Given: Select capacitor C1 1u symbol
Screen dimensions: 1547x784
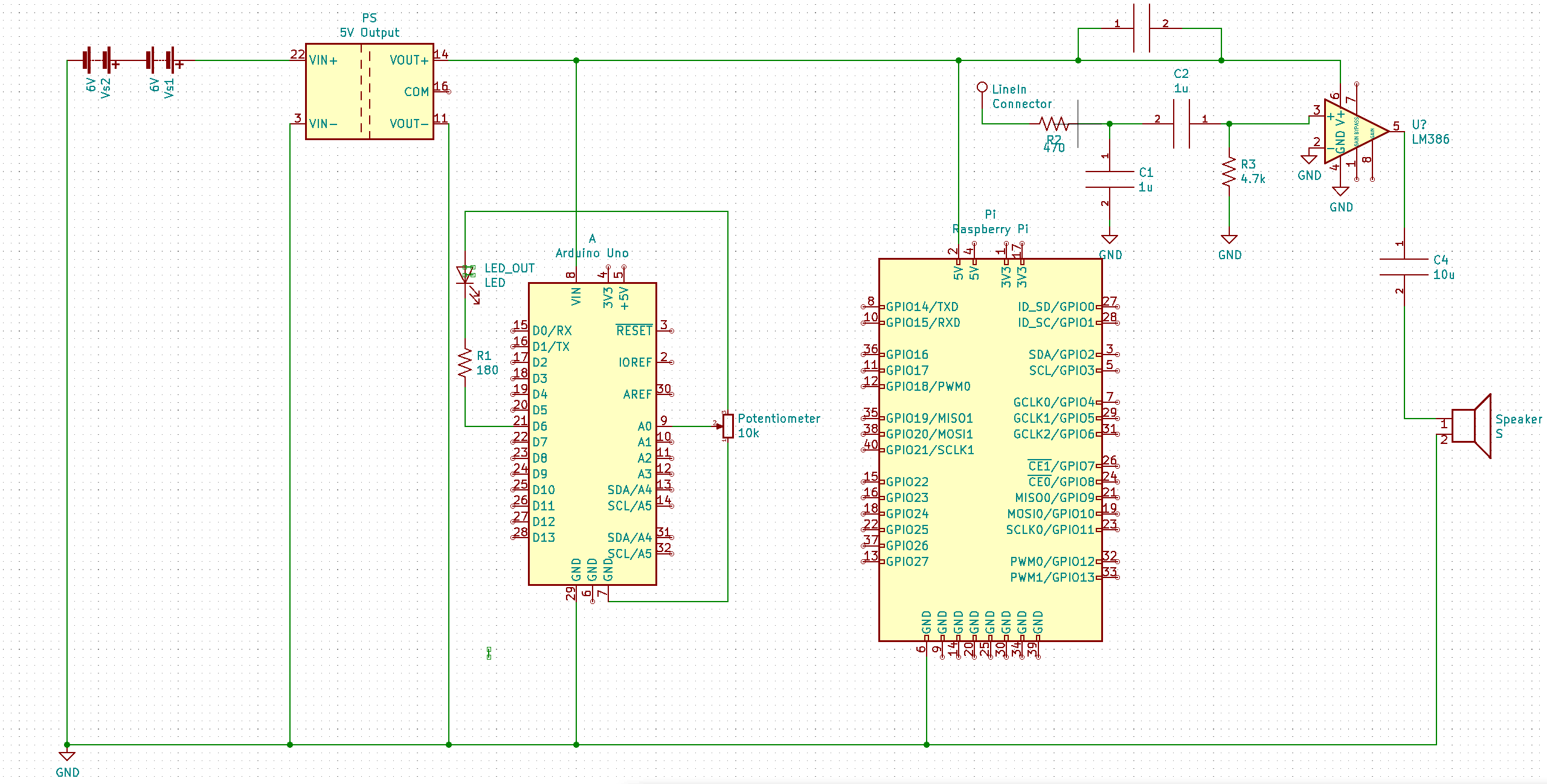Looking at the screenshot, I should (1110, 180).
